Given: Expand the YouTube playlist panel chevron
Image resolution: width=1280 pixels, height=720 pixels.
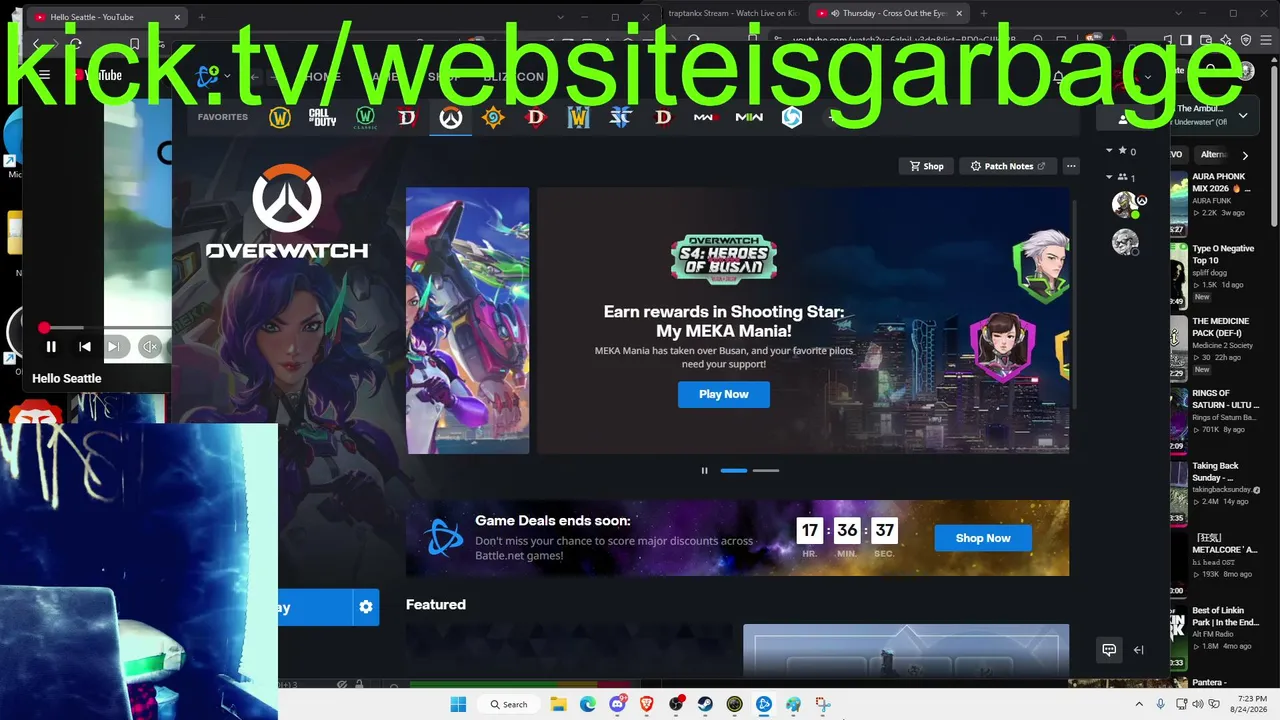Looking at the screenshot, I should pos(1243,116).
